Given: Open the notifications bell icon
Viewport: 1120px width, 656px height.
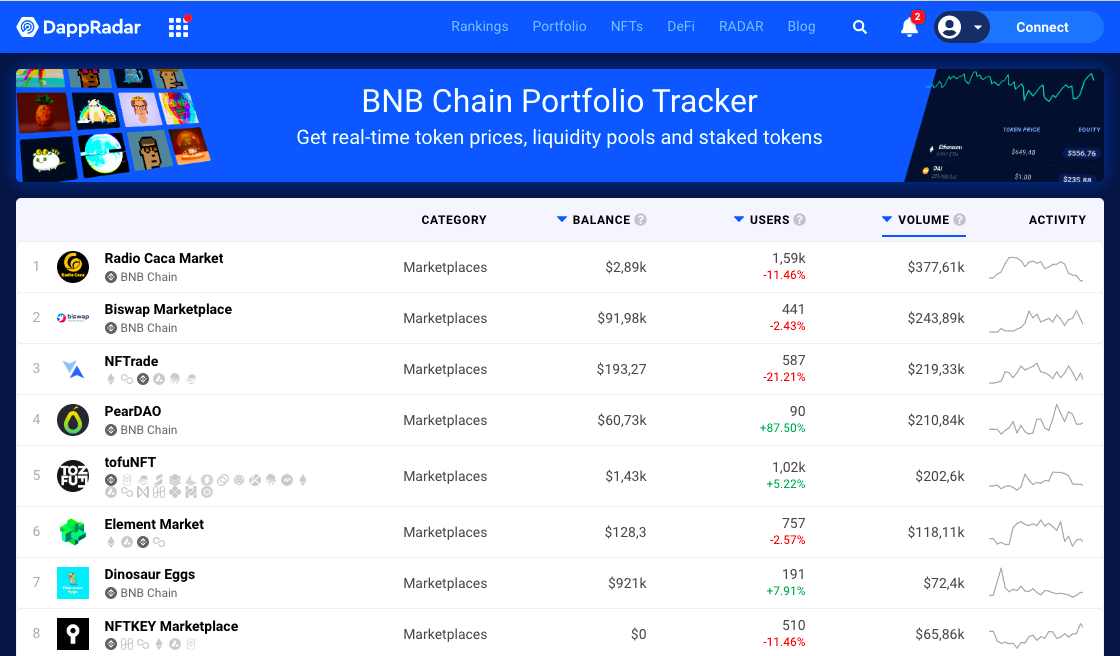Looking at the screenshot, I should tap(909, 27).
